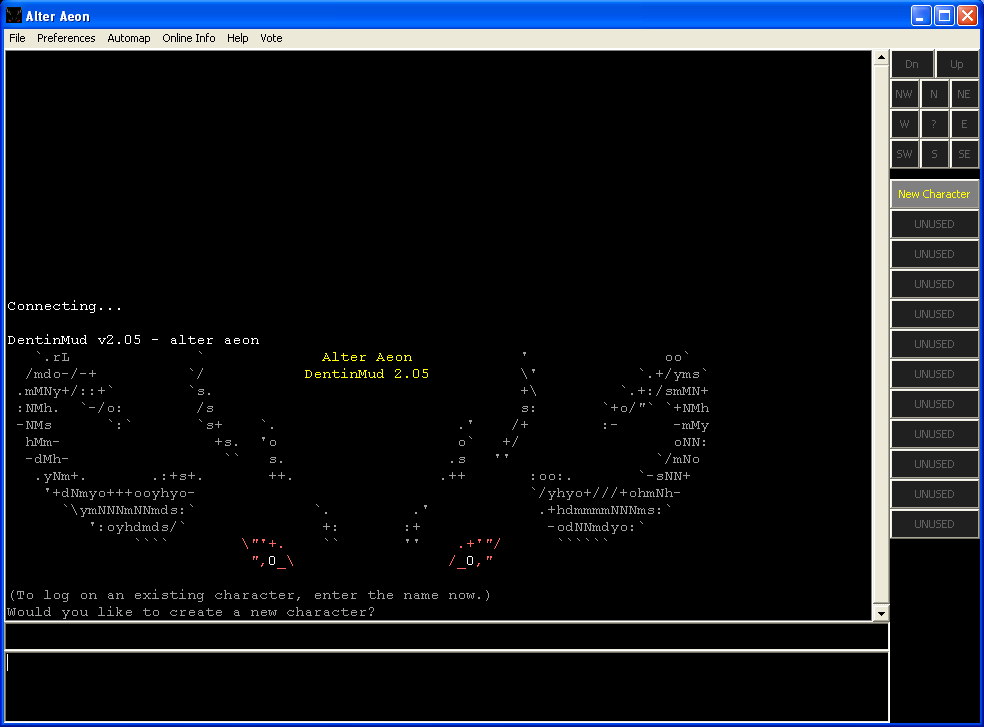The image size is (984, 727).
Task: Click the command input text box
Action: point(446,685)
